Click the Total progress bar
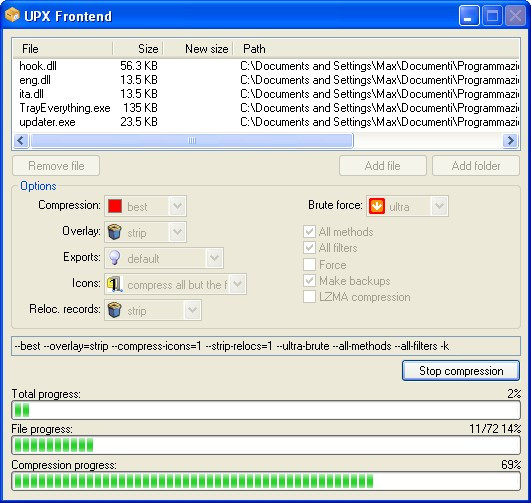 [x=266, y=410]
